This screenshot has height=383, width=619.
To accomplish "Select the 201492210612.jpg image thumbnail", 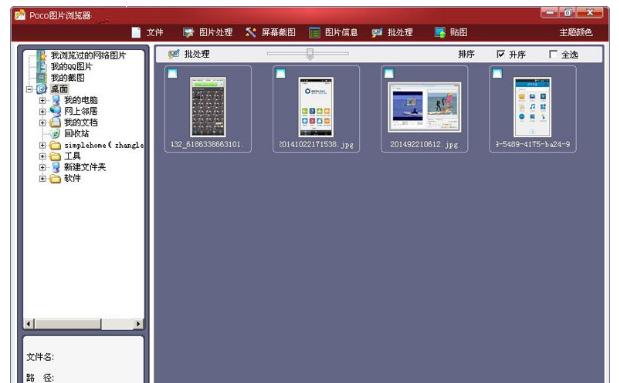I will coord(424,107).
